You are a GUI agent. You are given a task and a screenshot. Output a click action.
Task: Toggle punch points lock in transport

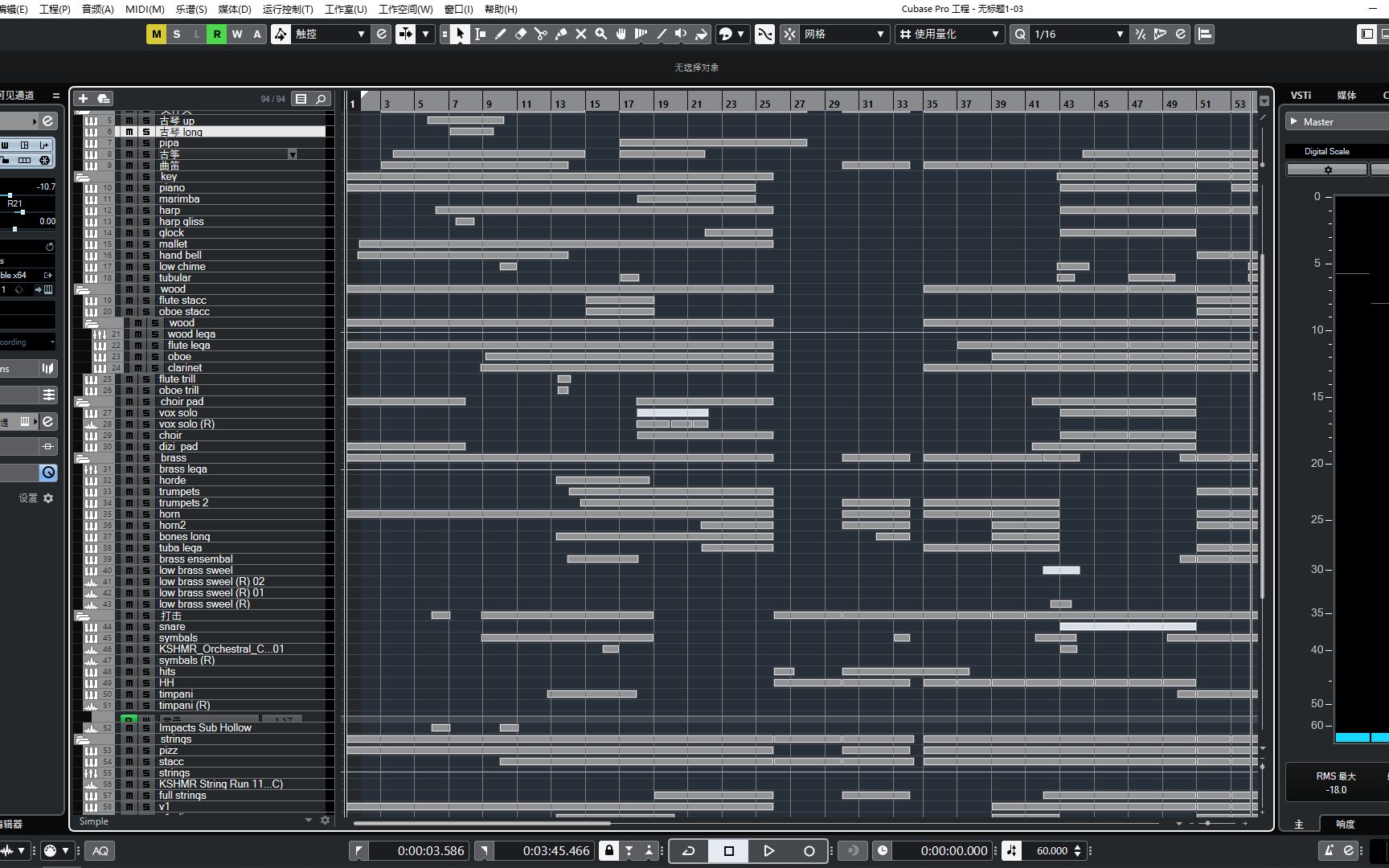(609, 850)
